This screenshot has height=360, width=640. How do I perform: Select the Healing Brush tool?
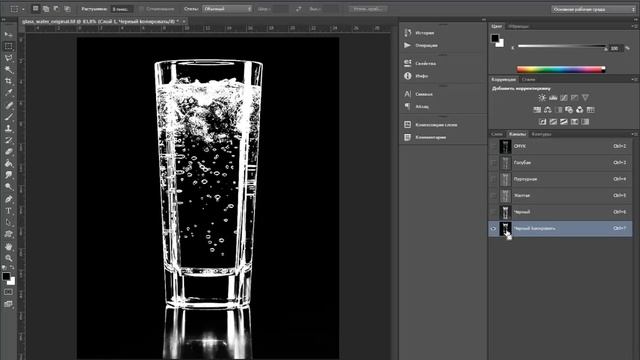[8, 105]
